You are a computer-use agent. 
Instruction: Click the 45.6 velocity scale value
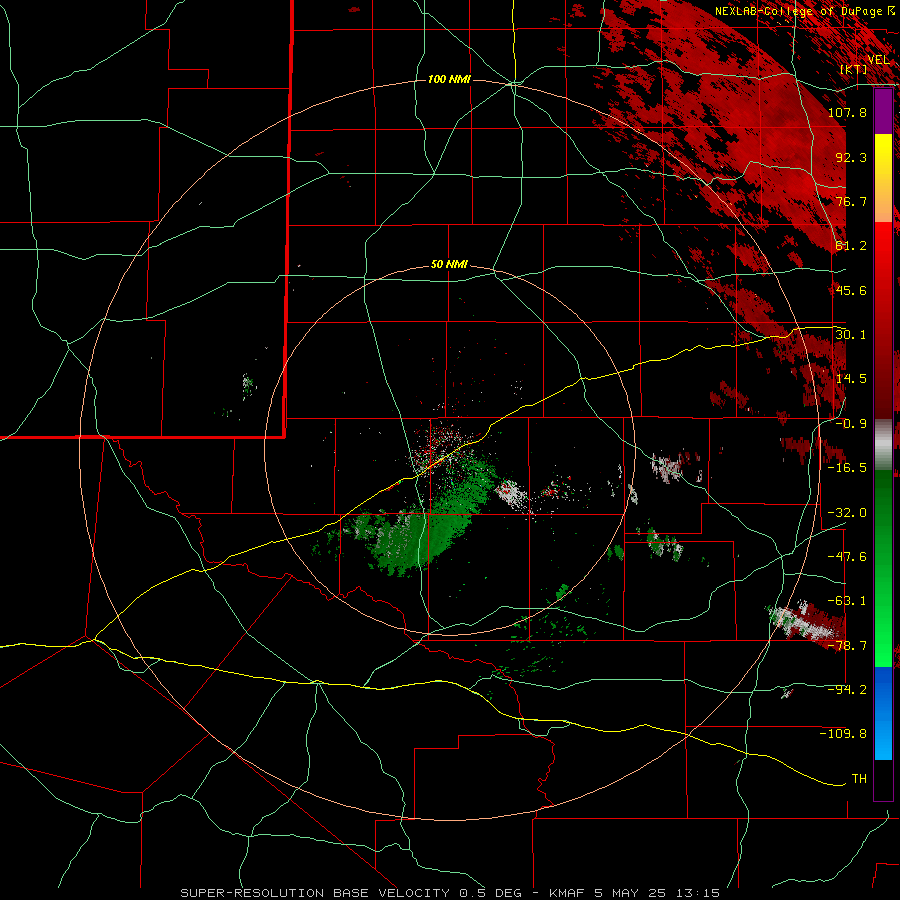tap(851, 290)
